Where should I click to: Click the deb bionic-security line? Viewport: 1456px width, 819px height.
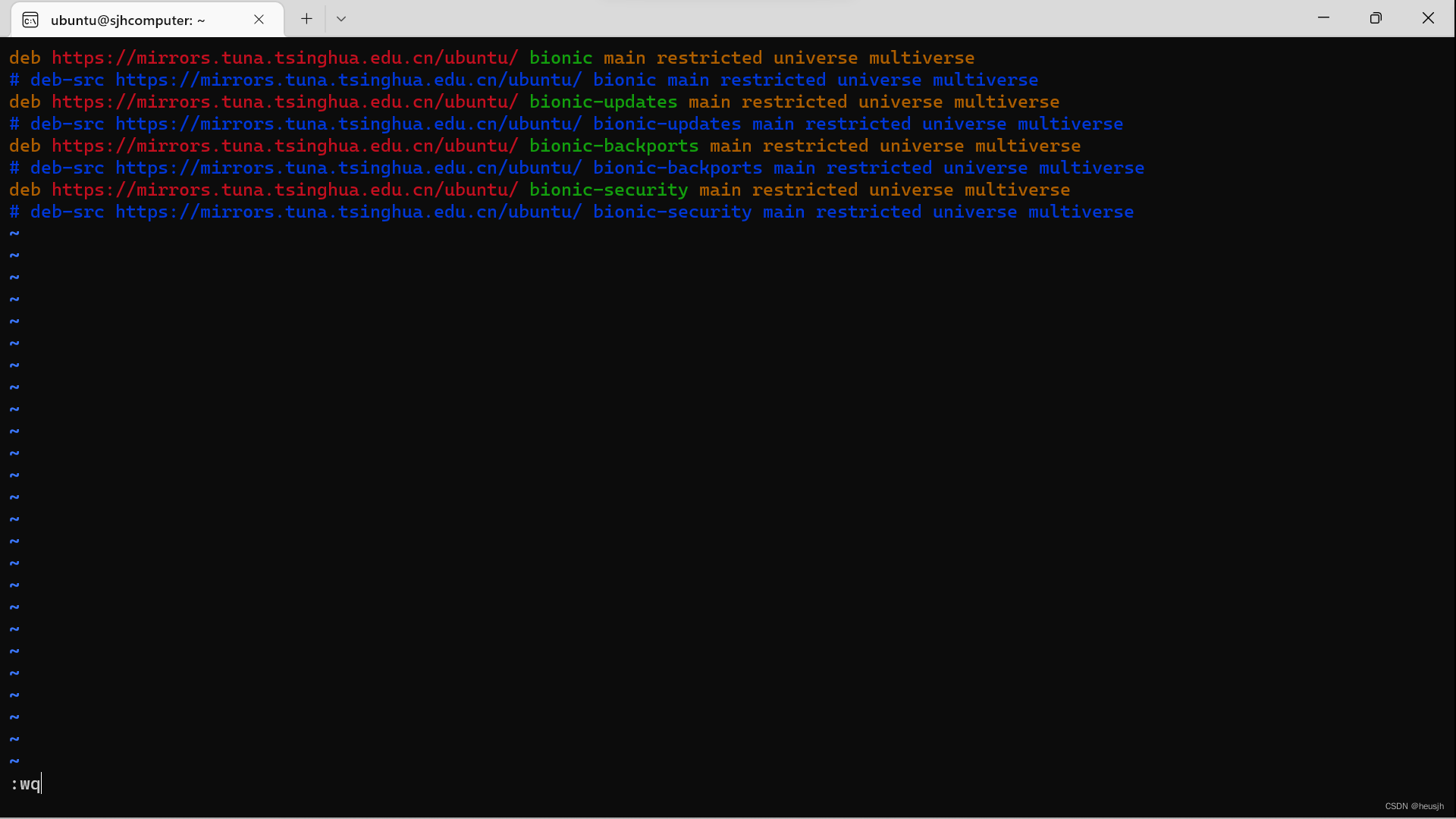[x=539, y=190]
